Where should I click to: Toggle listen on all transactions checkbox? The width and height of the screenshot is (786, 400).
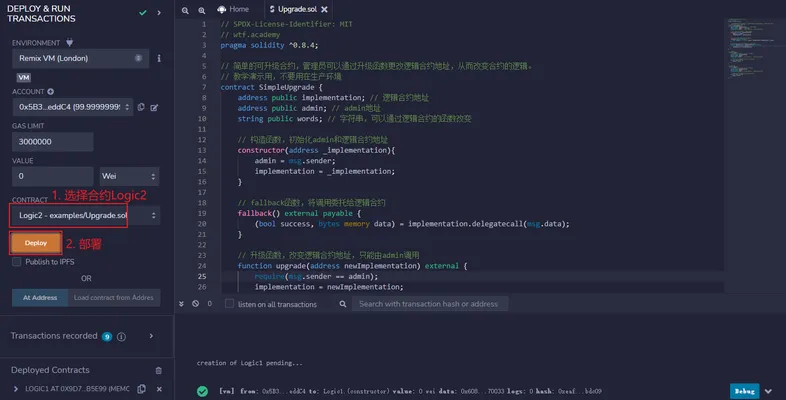229,304
